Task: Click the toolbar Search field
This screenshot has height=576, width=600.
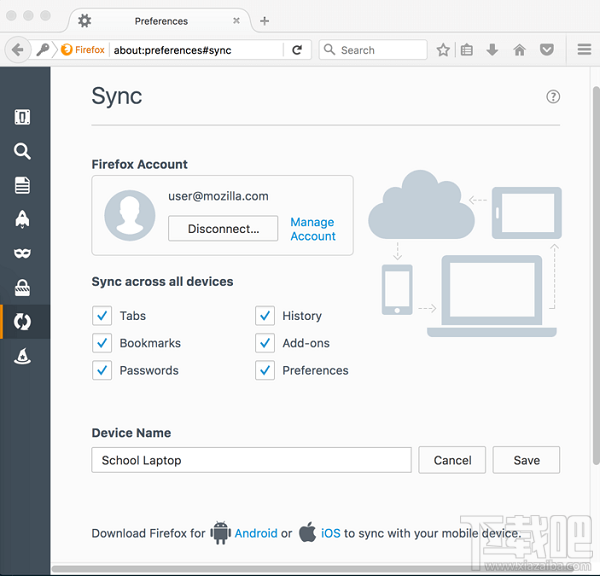Action: [x=373, y=50]
